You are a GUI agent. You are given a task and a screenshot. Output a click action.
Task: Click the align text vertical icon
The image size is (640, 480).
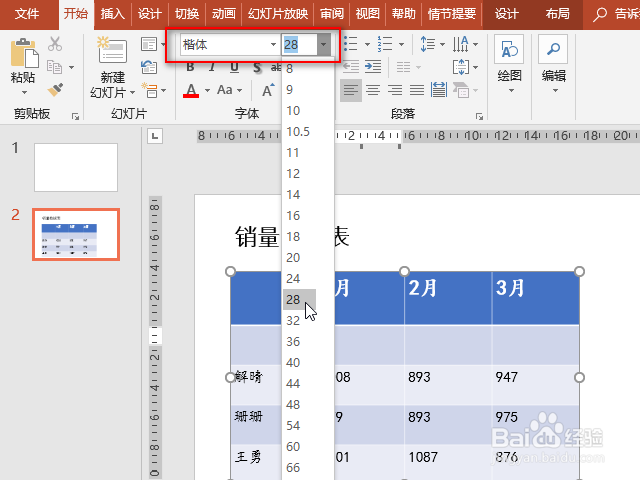(x=461, y=67)
